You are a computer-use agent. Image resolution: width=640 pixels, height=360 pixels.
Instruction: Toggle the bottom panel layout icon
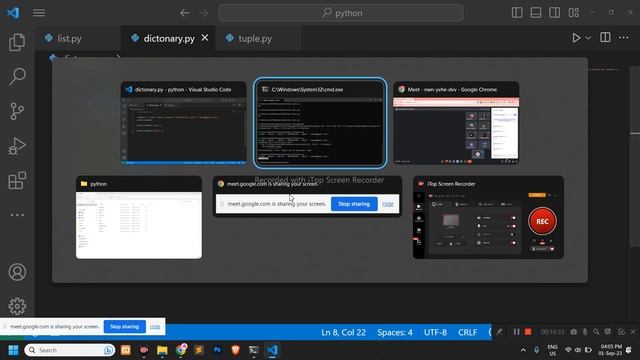click(536, 13)
